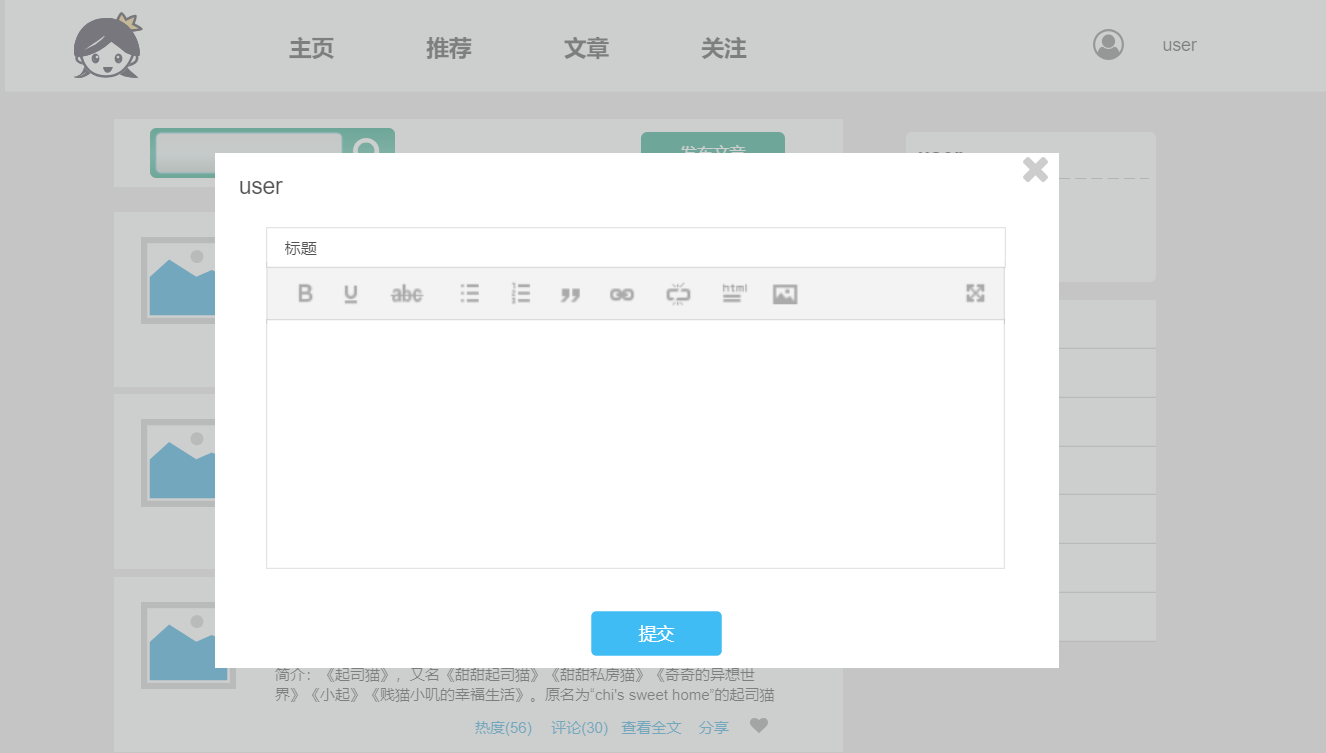1326x753 pixels.
Task: Click the 标题 title input field
Action: click(635, 247)
